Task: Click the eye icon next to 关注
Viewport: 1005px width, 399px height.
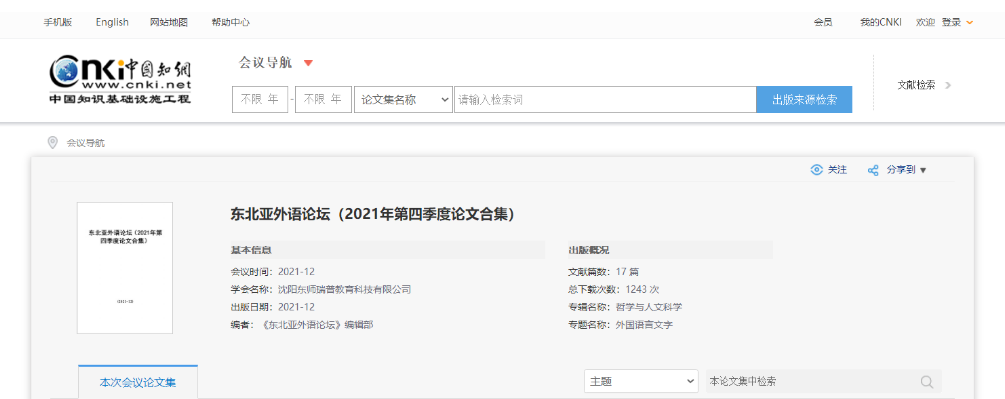Action: (x=816, y=170)
